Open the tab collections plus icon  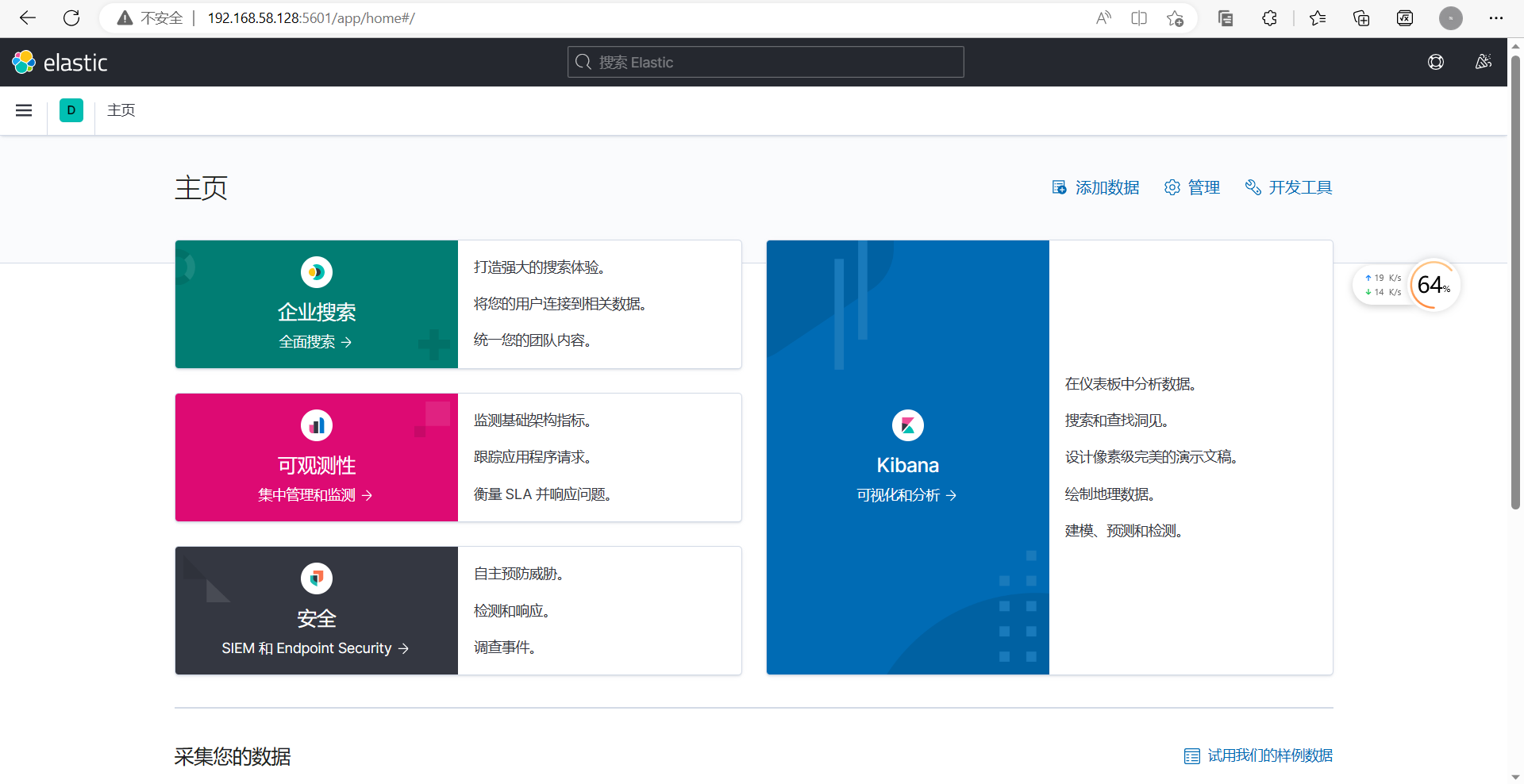(1361, 18)
